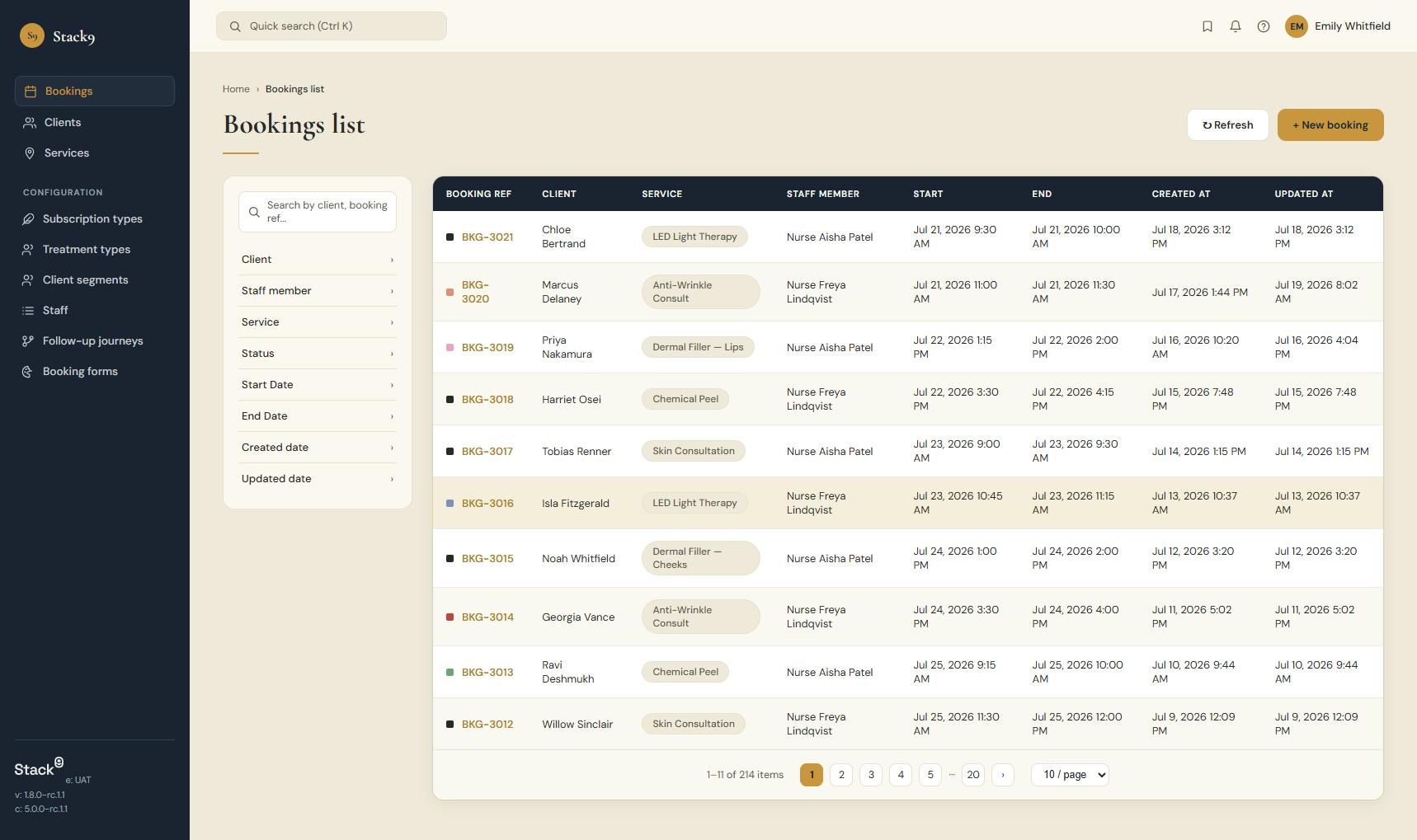
Task: Click the quick search magnifier icon
Action: click(x=235, y=26)
